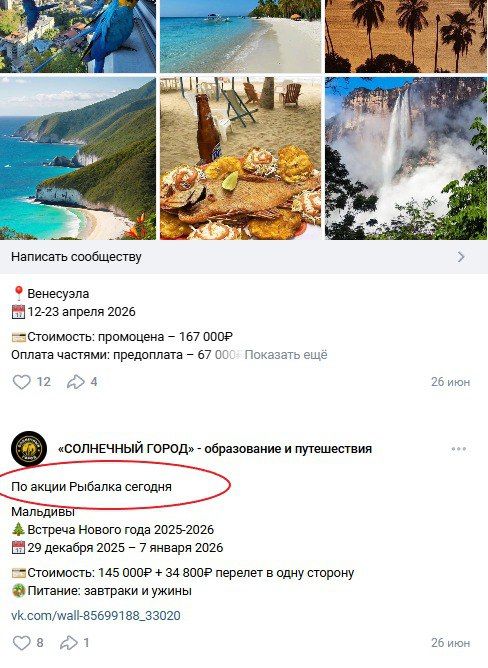The width and height of the screenshot is (488, 668).
Task: Open the 26 июн timestamp of Venezuela post
Action: (x=450, y=382)
